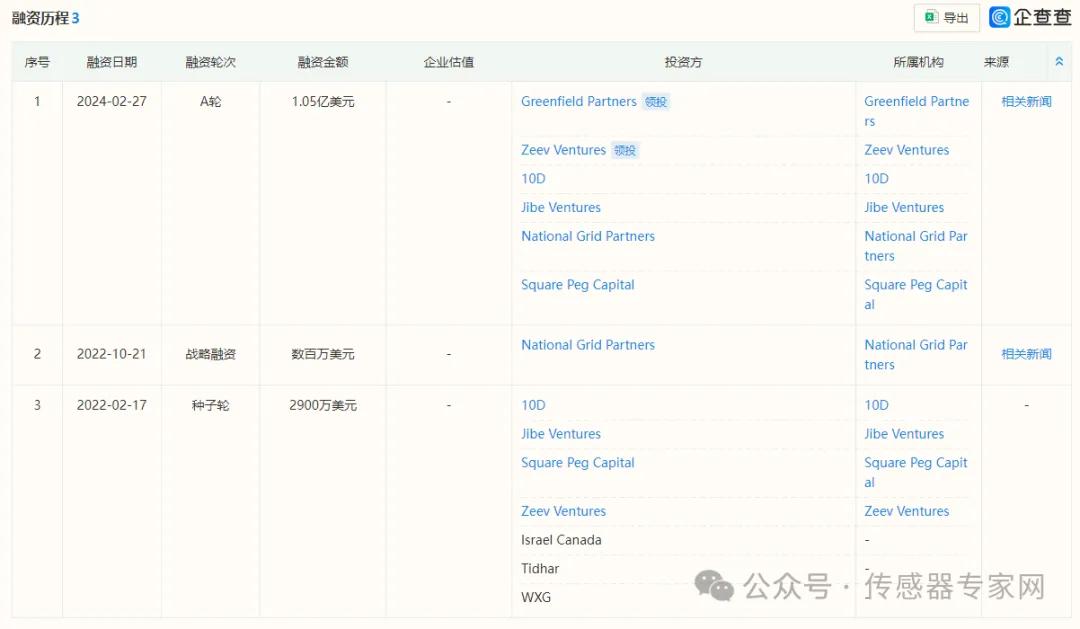This screenshot has width=1080, height=629.
Task: Open Greenfield Partners investor link in A轮
Action: pos(578,102)
